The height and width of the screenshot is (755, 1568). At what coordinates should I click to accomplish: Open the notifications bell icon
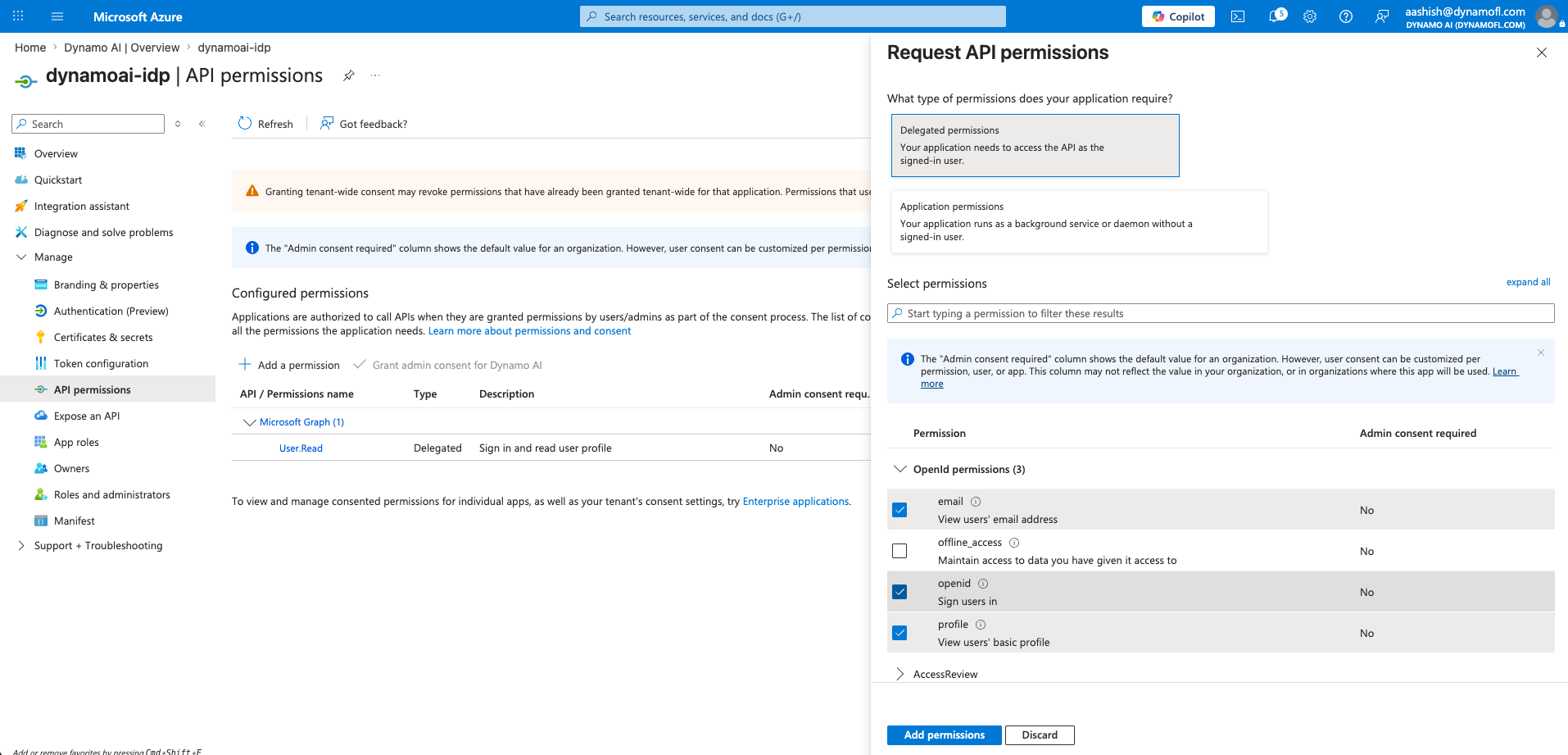(1276, 16)
